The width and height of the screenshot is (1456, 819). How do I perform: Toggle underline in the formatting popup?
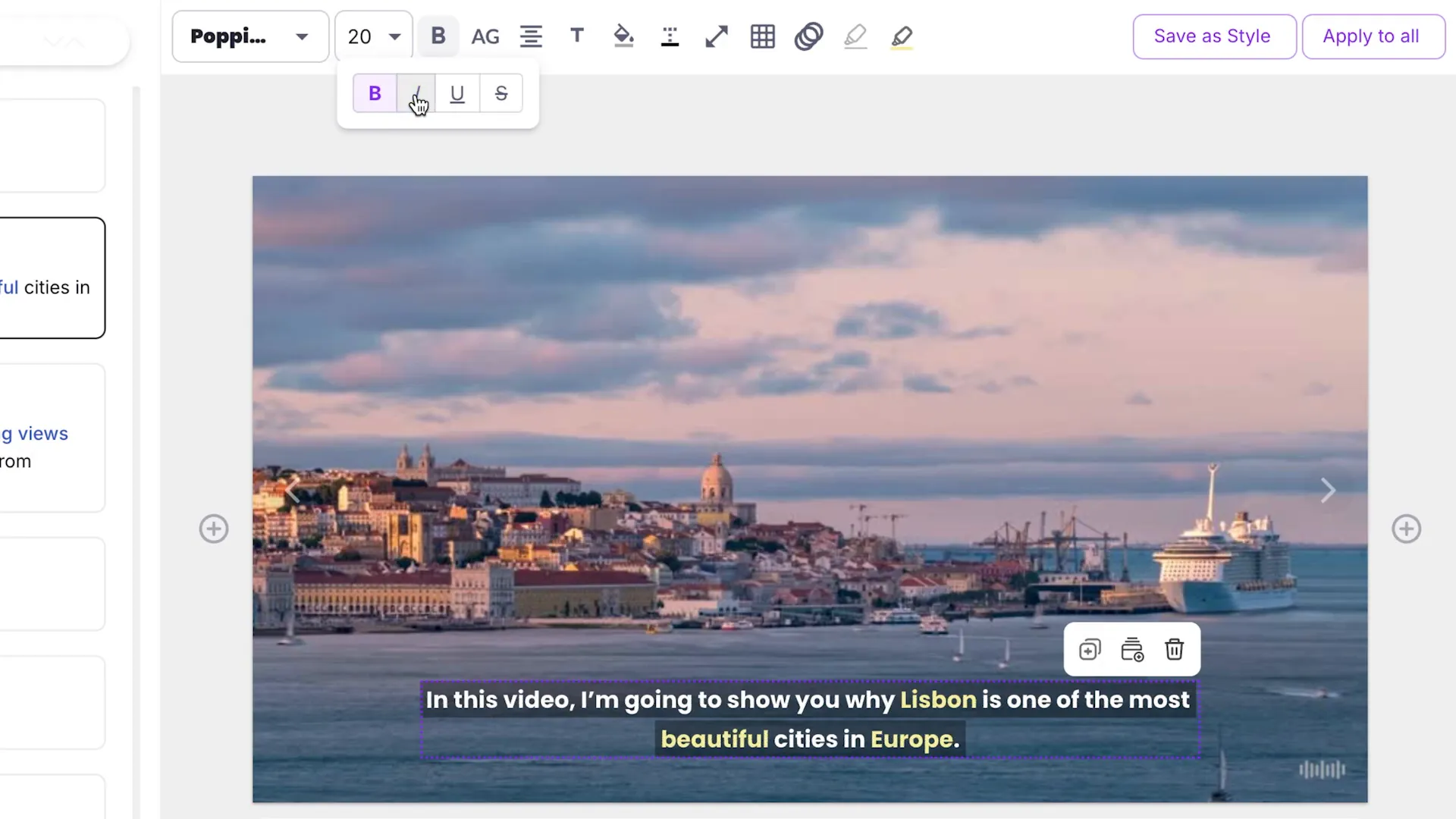tap(457, 93)
